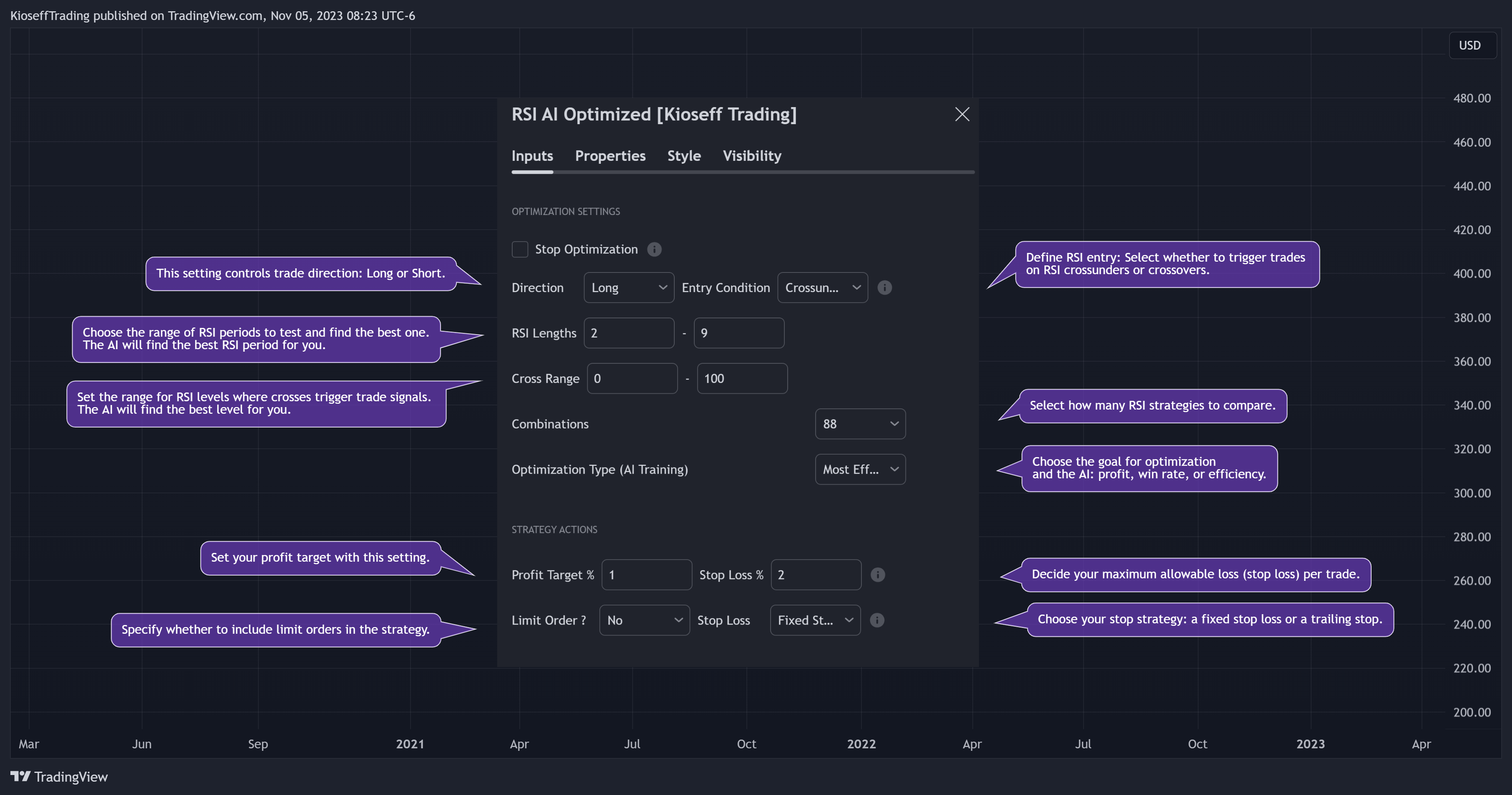This screenshot has height=795, width=1512.
Task: Click the Cross Range label text
Action: (545, 379)
